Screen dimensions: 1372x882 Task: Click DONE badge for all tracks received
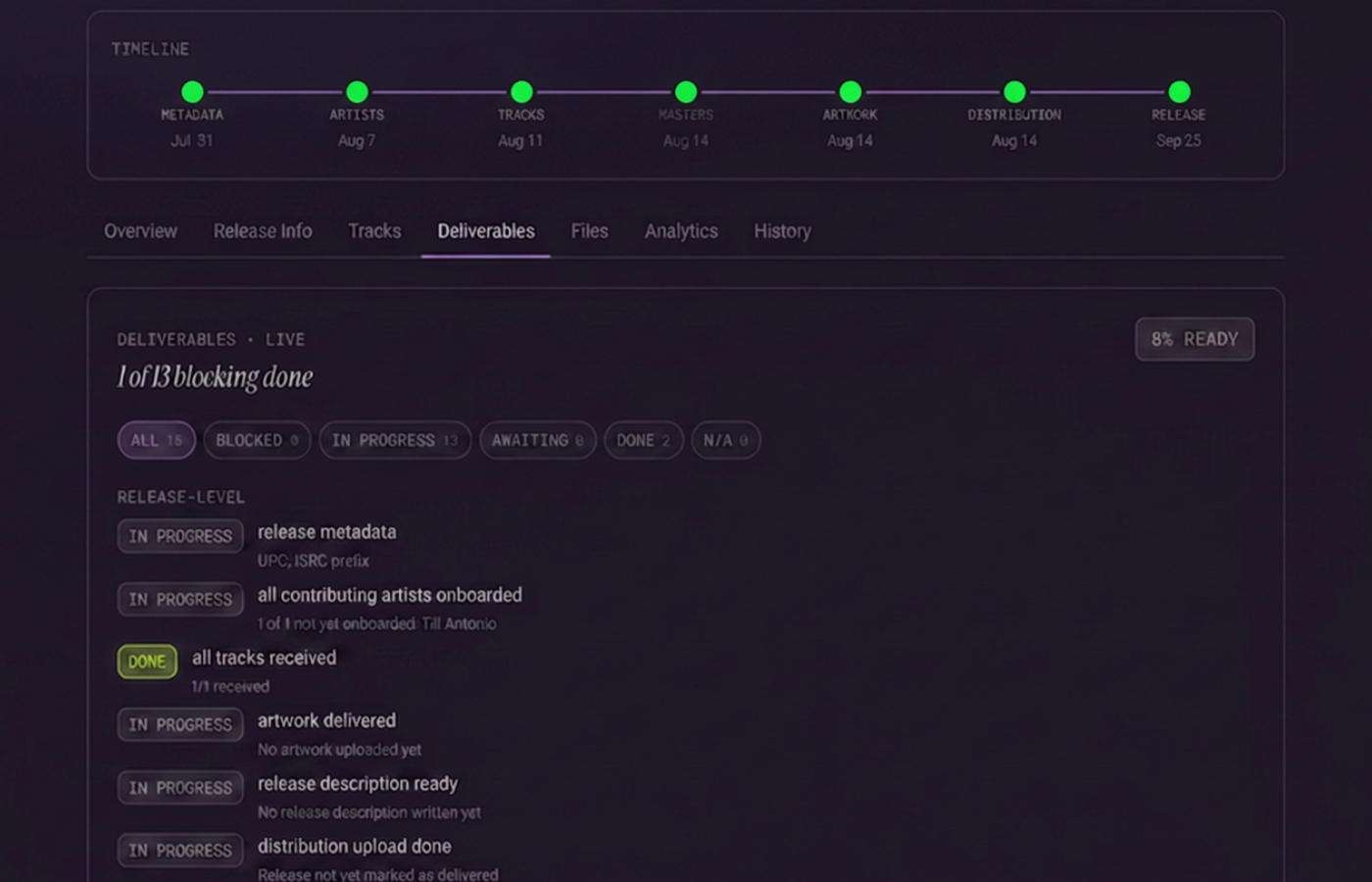tap(147, 661)
